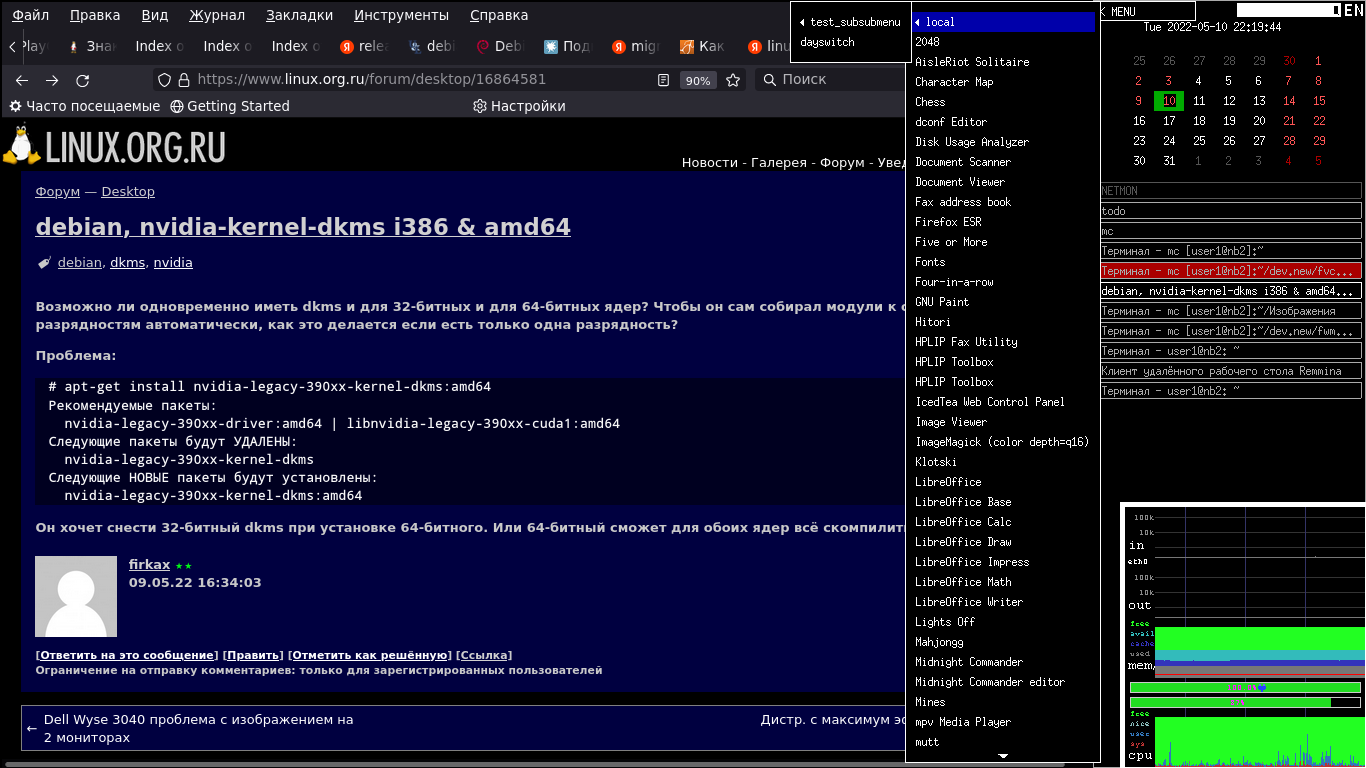1366x768 pixels.
Task: Switch to the Yandex rele tab
Action: coord(364,46)
